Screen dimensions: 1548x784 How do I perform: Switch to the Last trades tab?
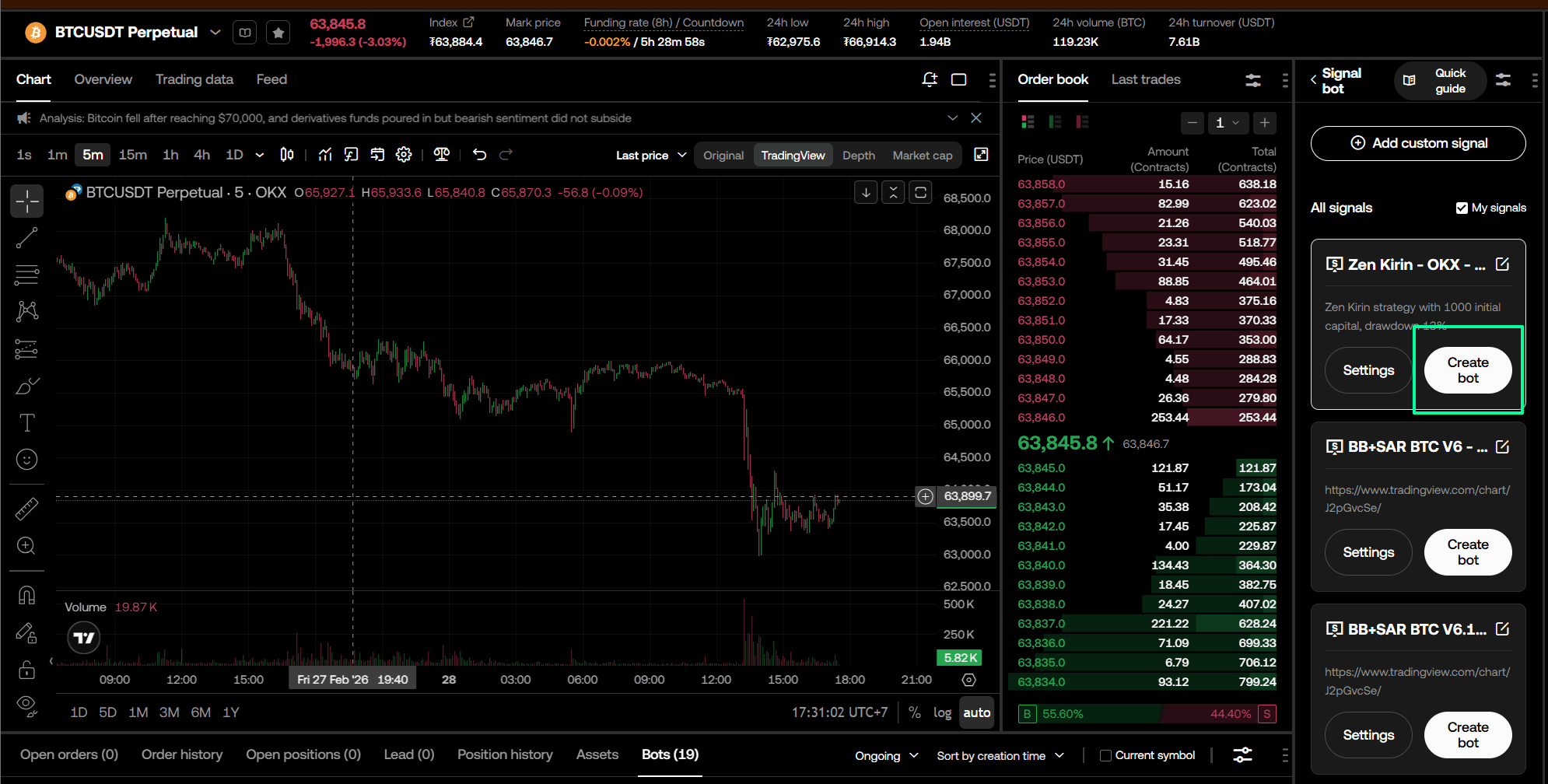pos(1145,79)
